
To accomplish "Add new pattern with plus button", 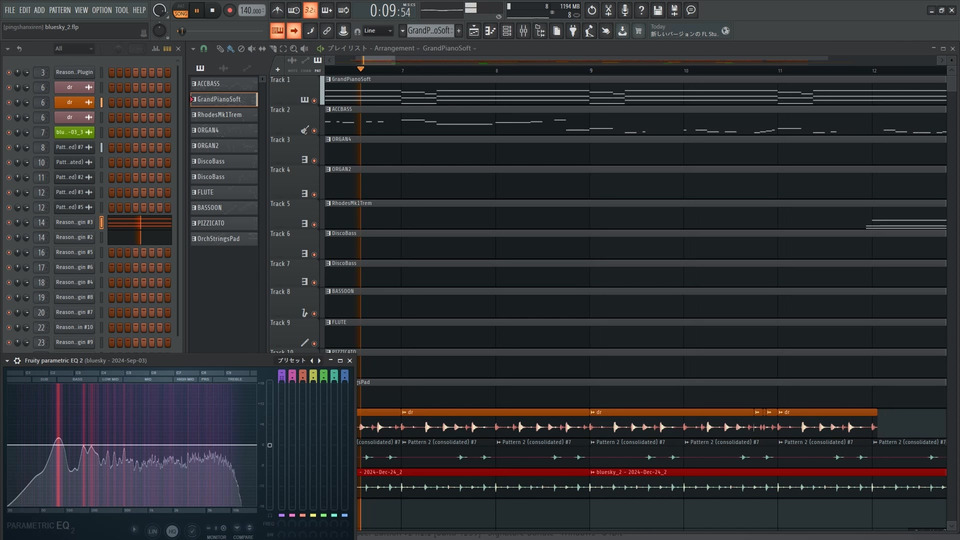I will [x=458, y=31].
